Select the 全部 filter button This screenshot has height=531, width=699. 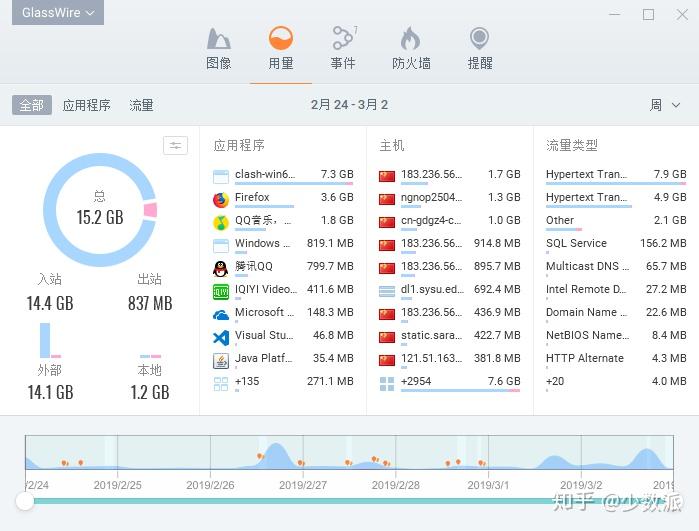point(32,105)
